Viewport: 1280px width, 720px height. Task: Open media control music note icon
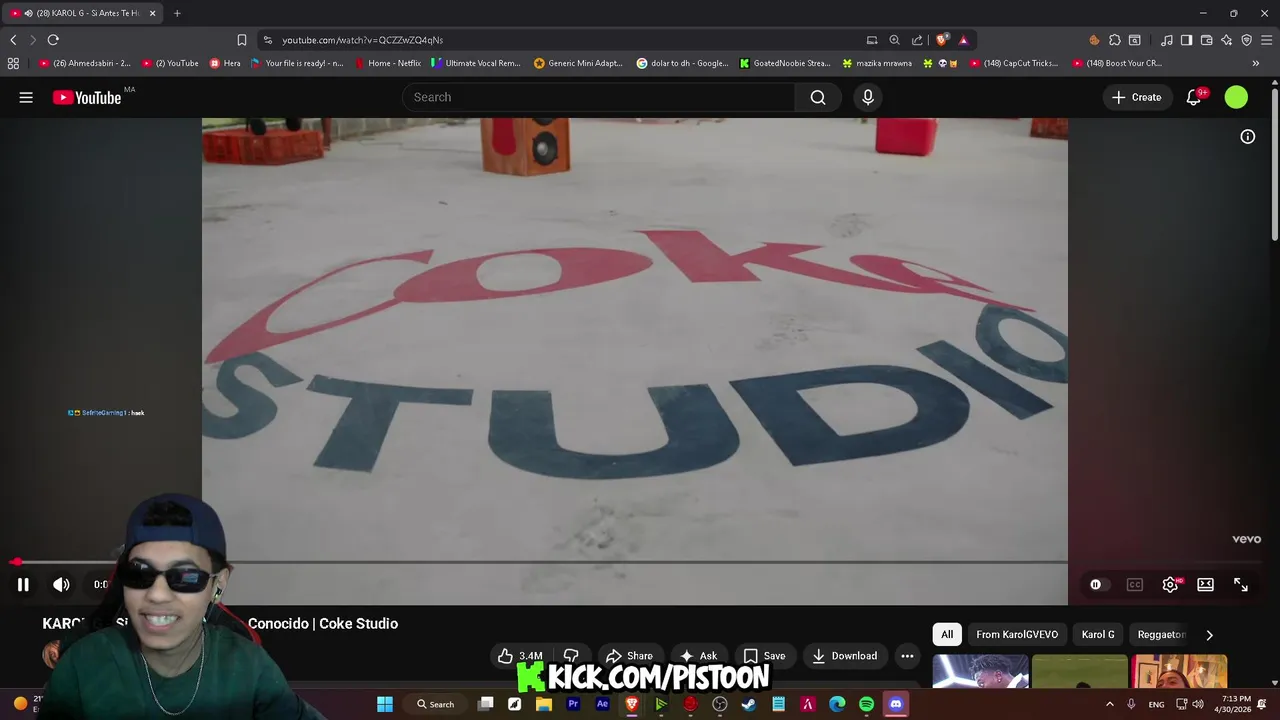(1167, 40)
